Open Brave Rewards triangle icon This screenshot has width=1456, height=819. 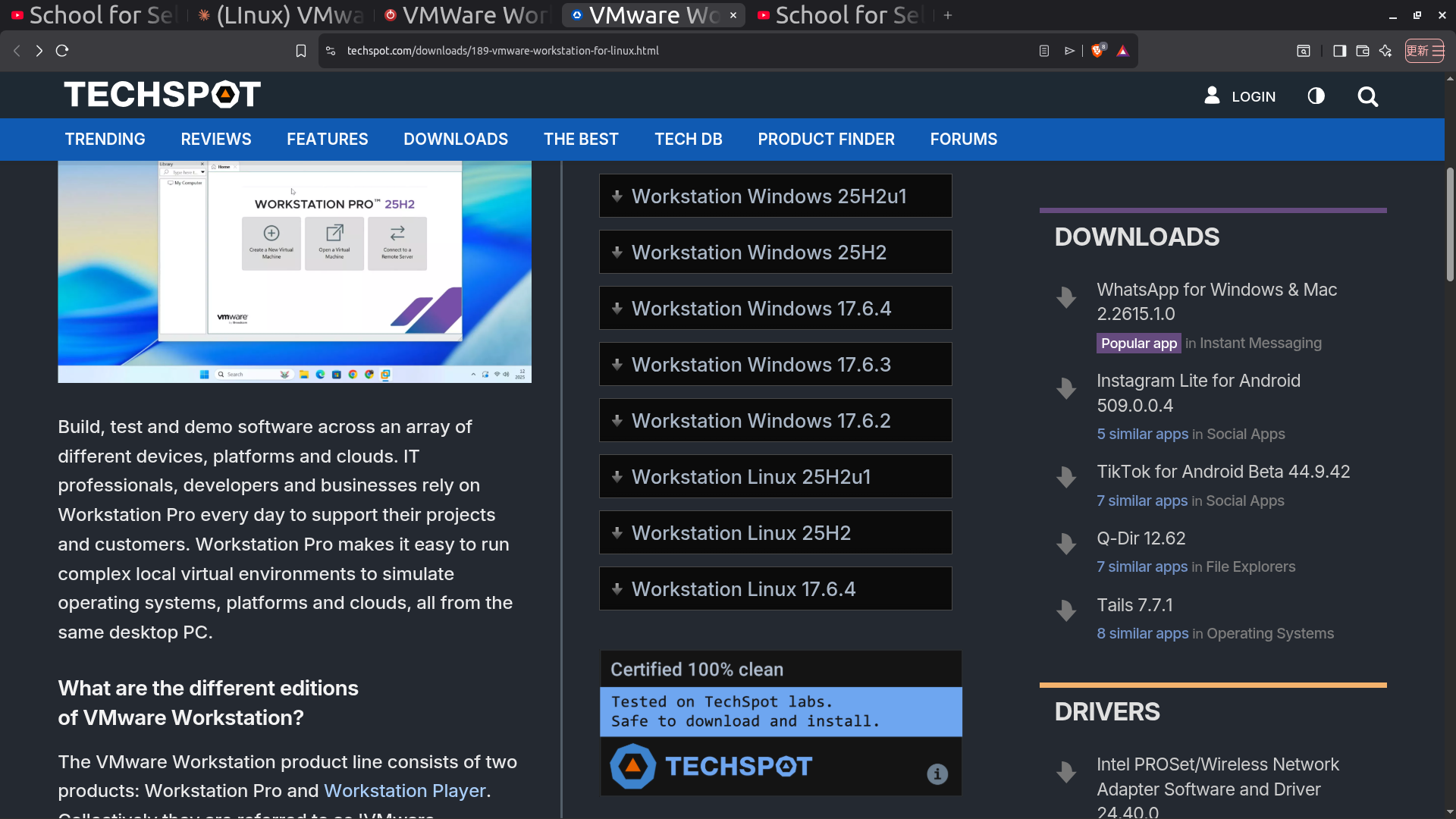[x=1123, y=51]
